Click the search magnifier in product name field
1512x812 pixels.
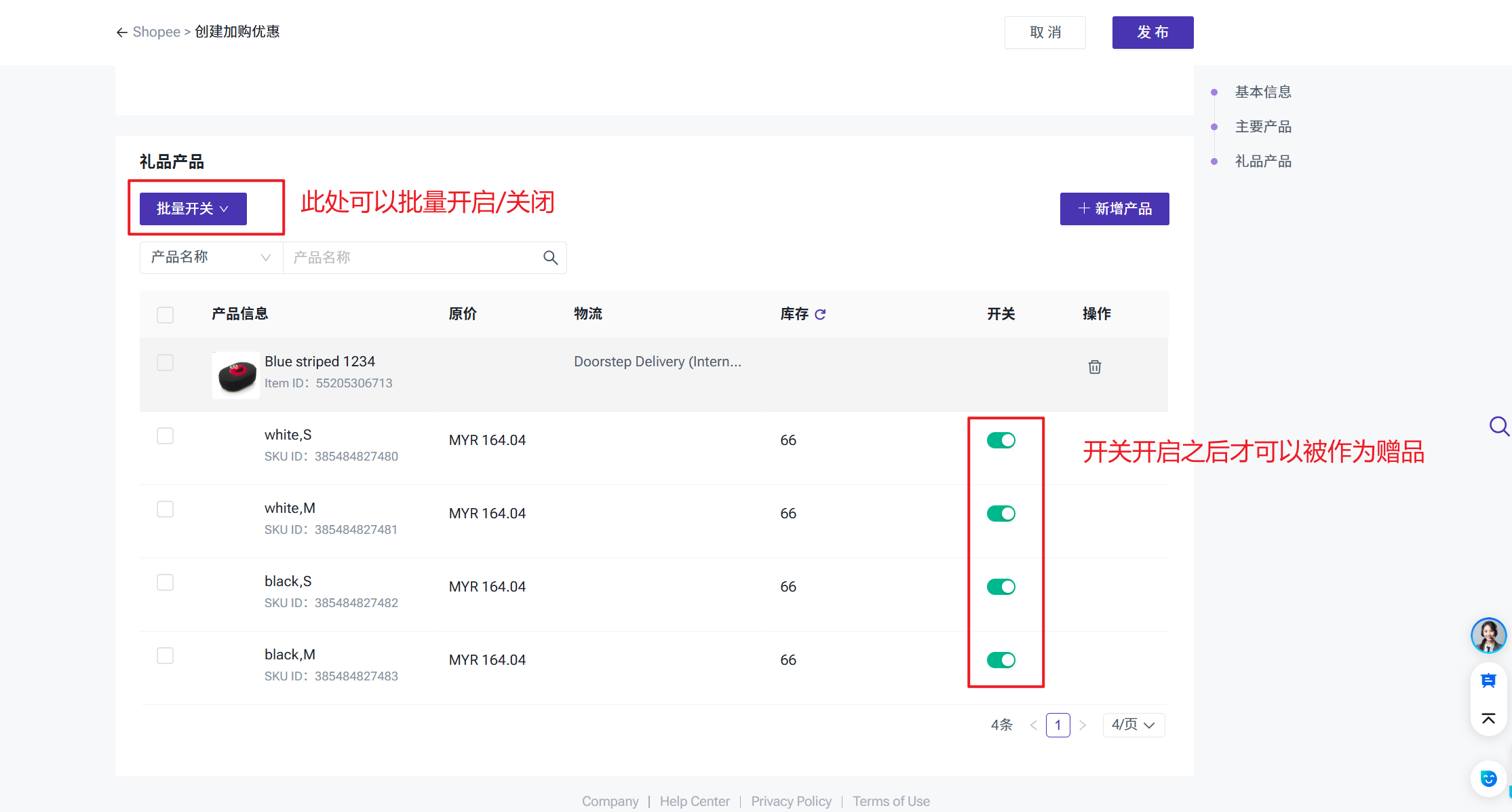[x=550, y=258]
